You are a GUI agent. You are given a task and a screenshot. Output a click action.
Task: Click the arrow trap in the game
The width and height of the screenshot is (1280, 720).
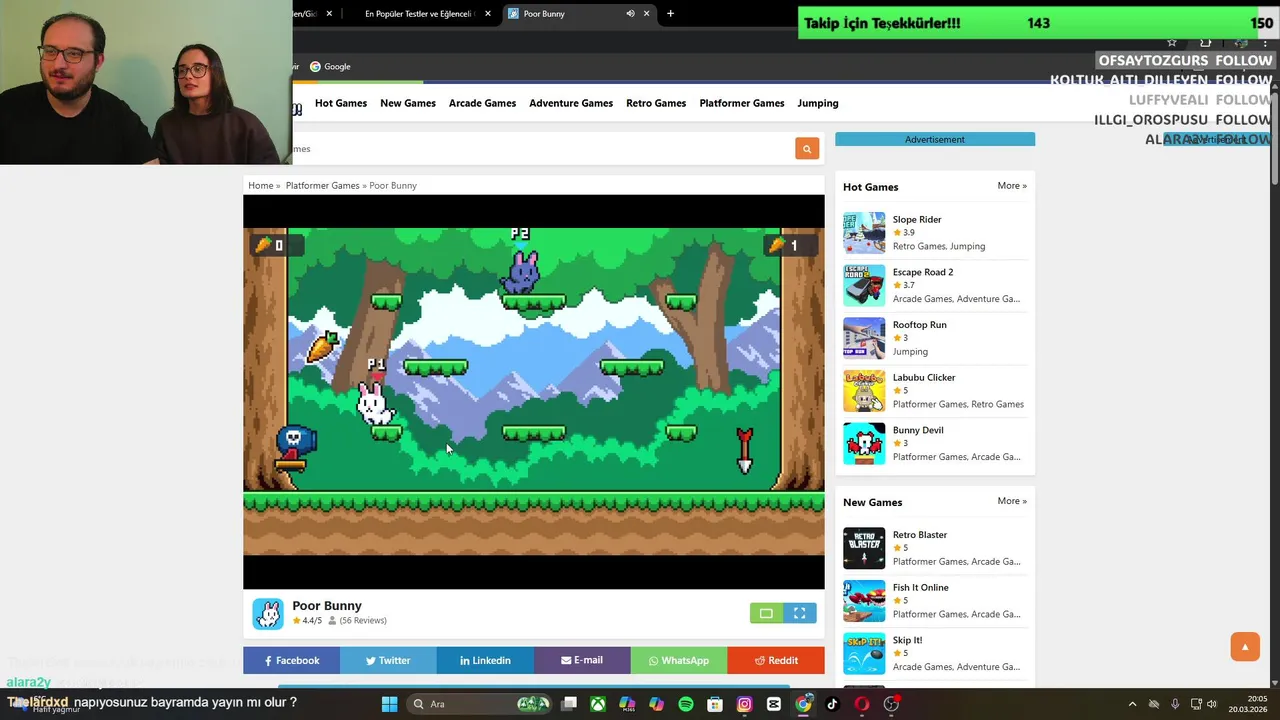tap(744, 450)
